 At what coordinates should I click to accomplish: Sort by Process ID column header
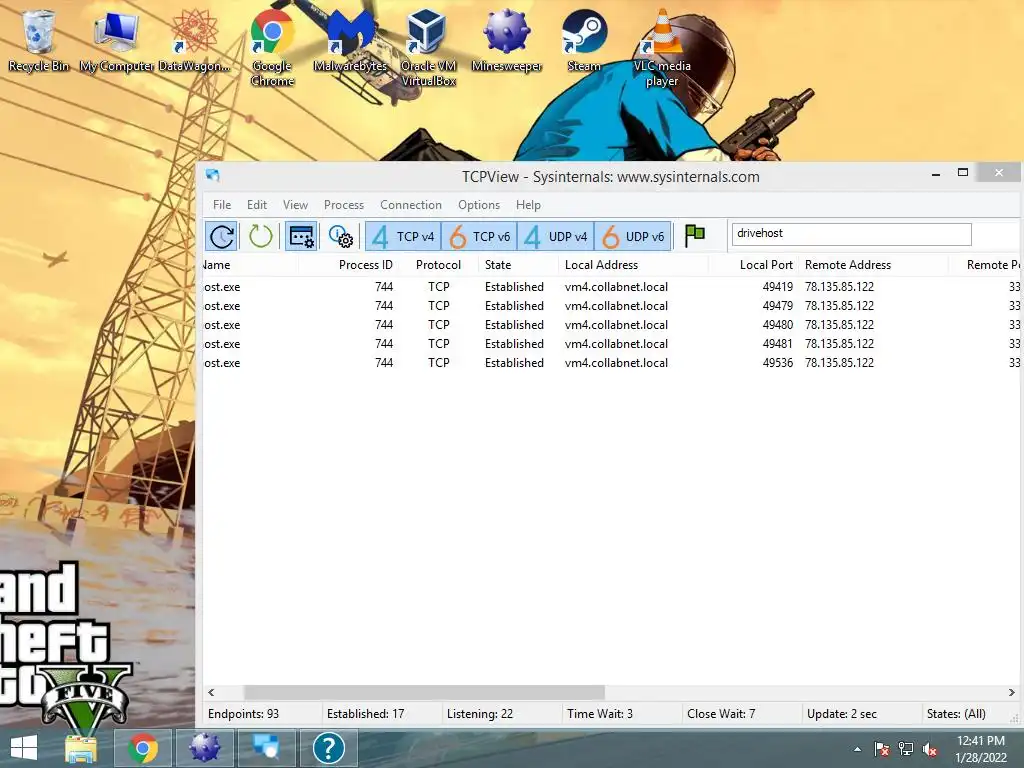(366, 264)
